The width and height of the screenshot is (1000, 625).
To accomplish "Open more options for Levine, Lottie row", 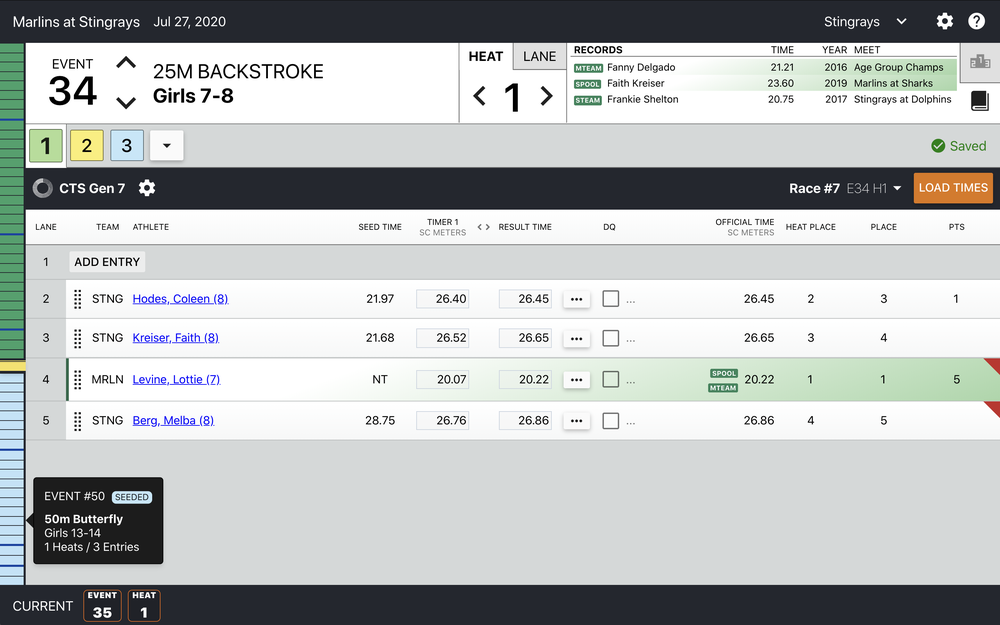I will (577, 379).
